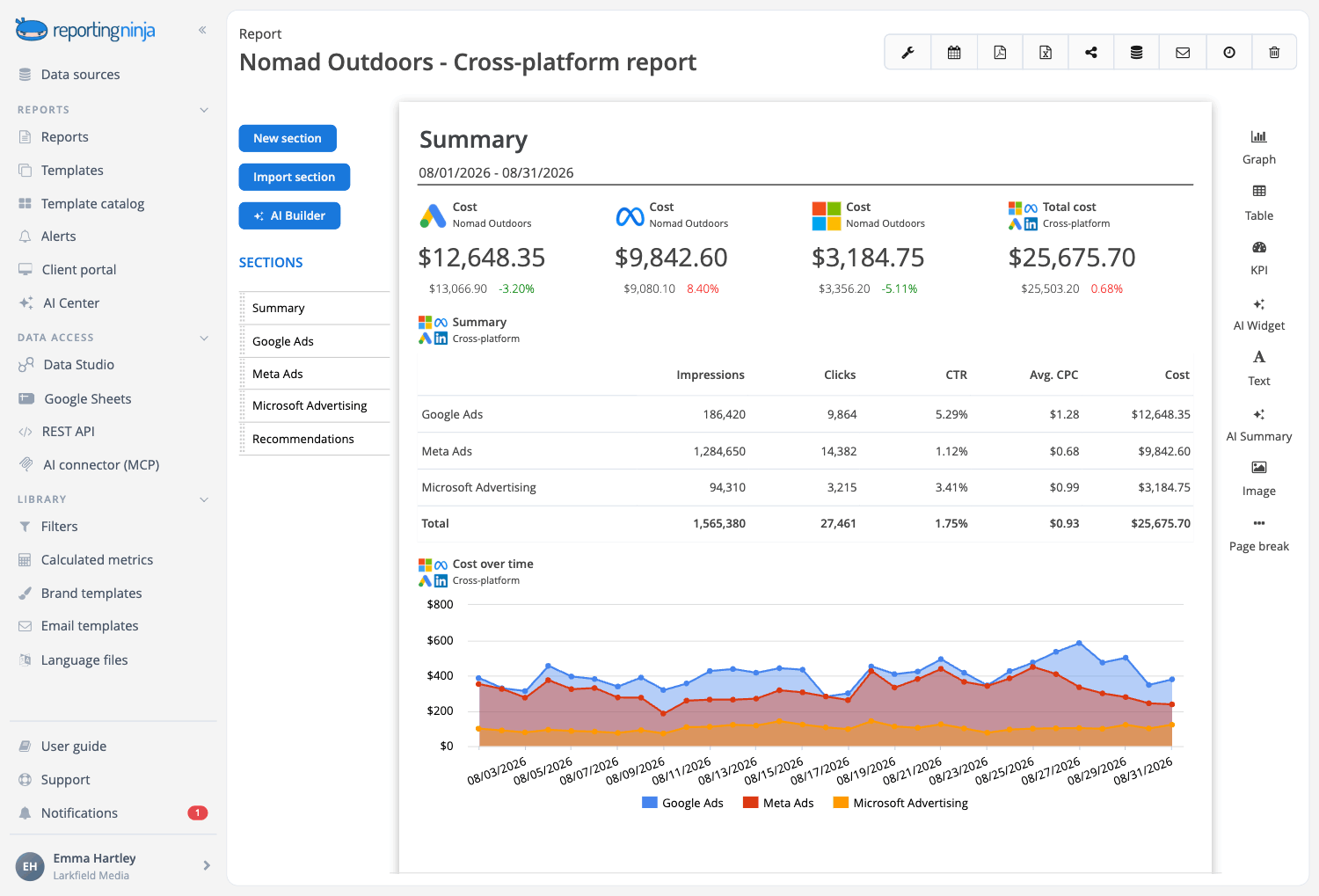1319x896 pixels.
Task: Collapse the sidebar with double chevron
Action: 202,30
